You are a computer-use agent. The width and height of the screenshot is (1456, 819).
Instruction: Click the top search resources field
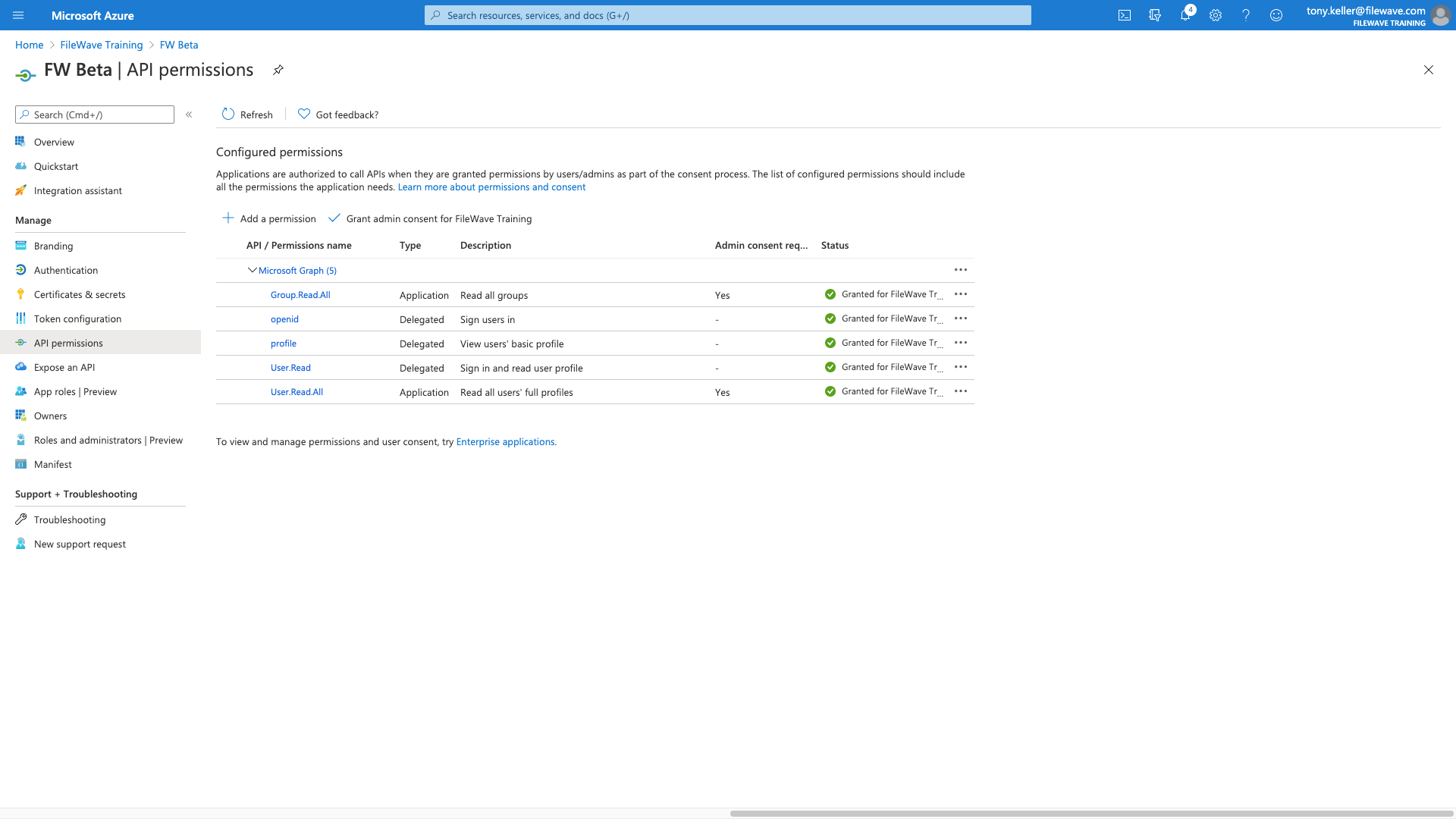(x=728, y=15)
